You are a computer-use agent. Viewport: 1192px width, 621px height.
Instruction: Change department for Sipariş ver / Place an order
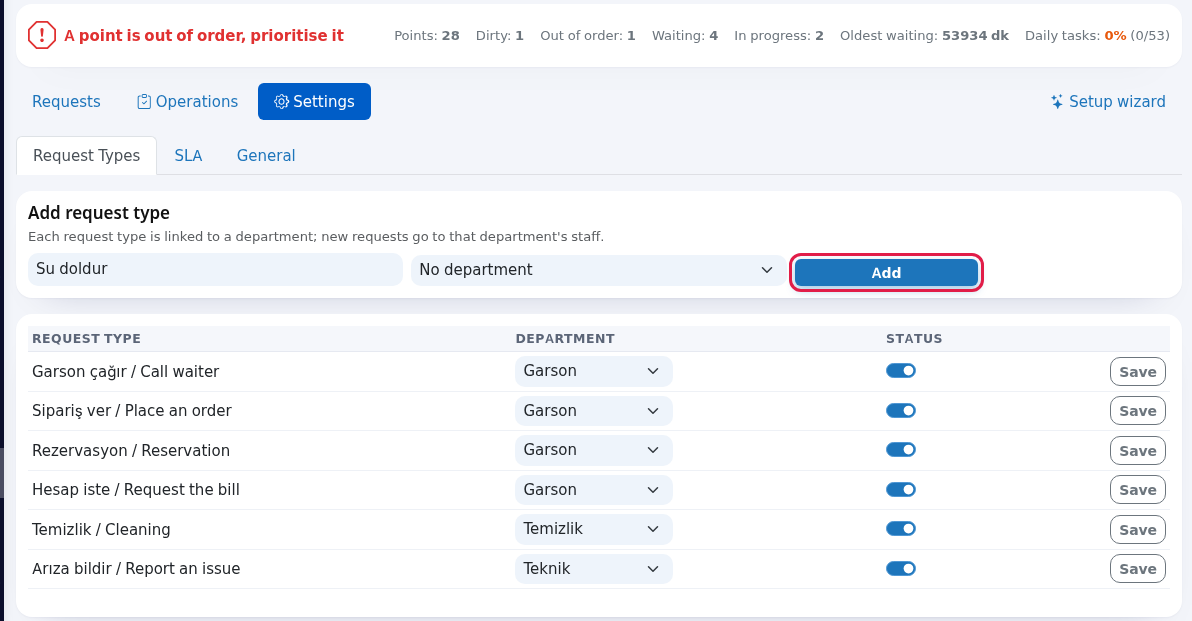(x=594, y=410)
